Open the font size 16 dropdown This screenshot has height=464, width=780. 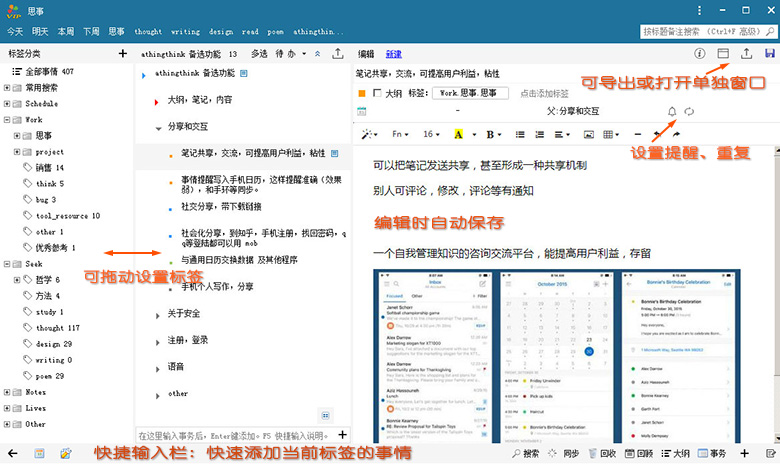coord(432,134)
